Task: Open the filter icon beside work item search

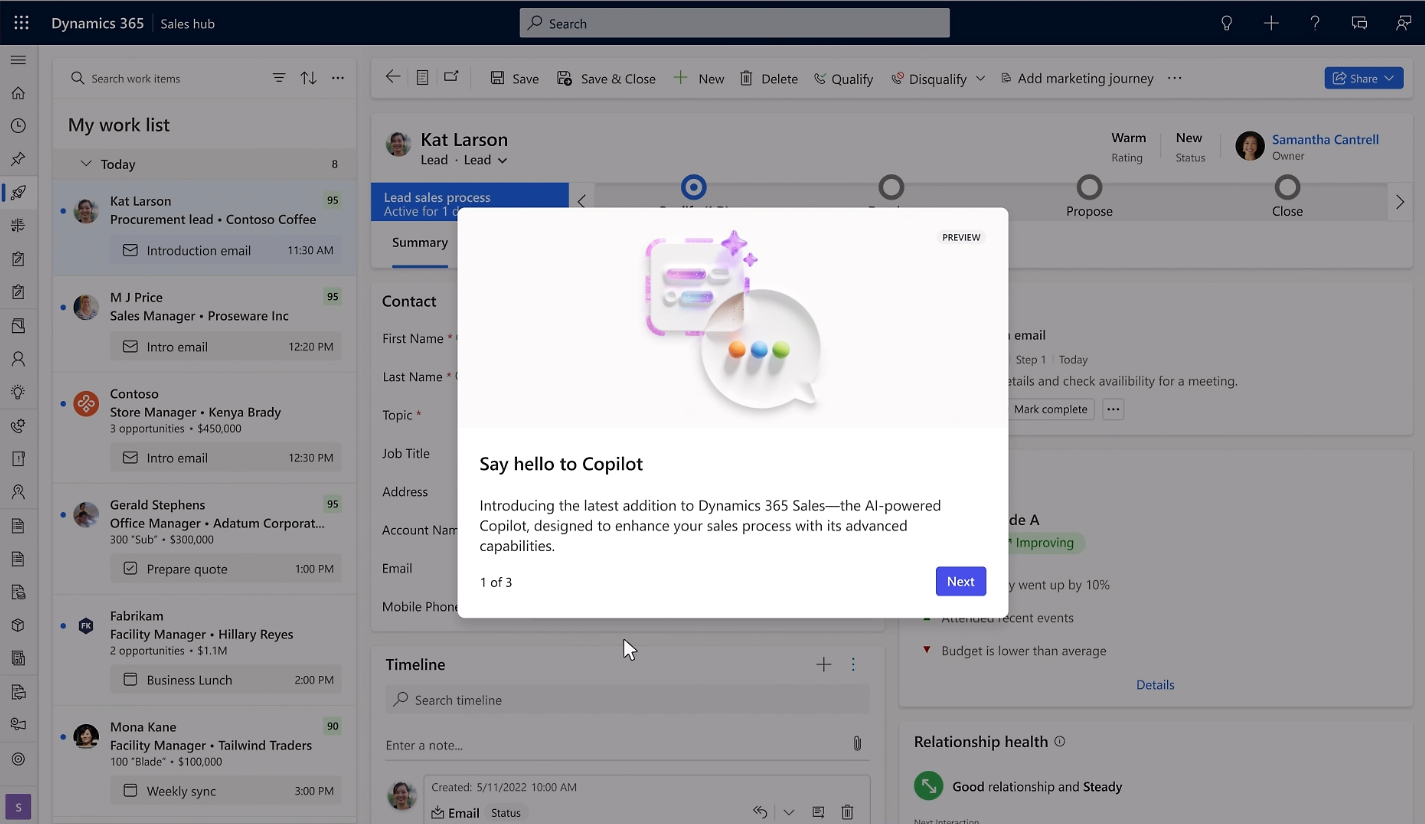Action: tap(279, 78)
